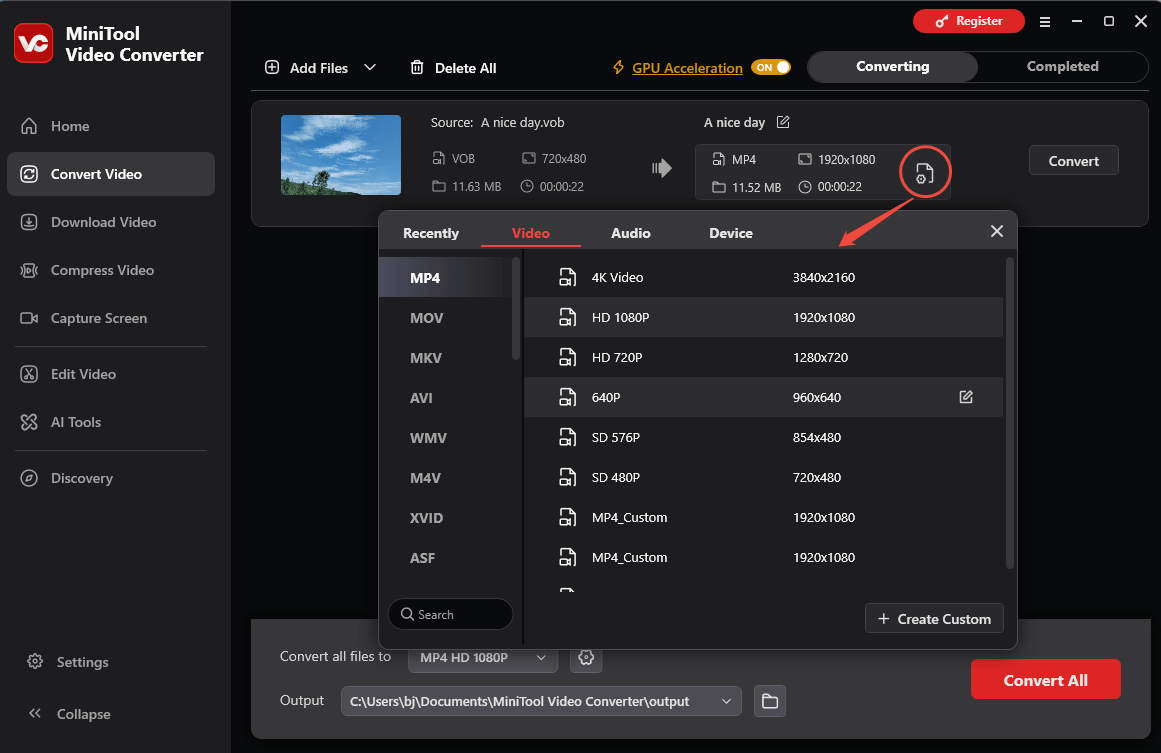This screenshot has width=1161, height=753.
Task: Click the format list scrollbar
Action: click(x=516, y=309)
